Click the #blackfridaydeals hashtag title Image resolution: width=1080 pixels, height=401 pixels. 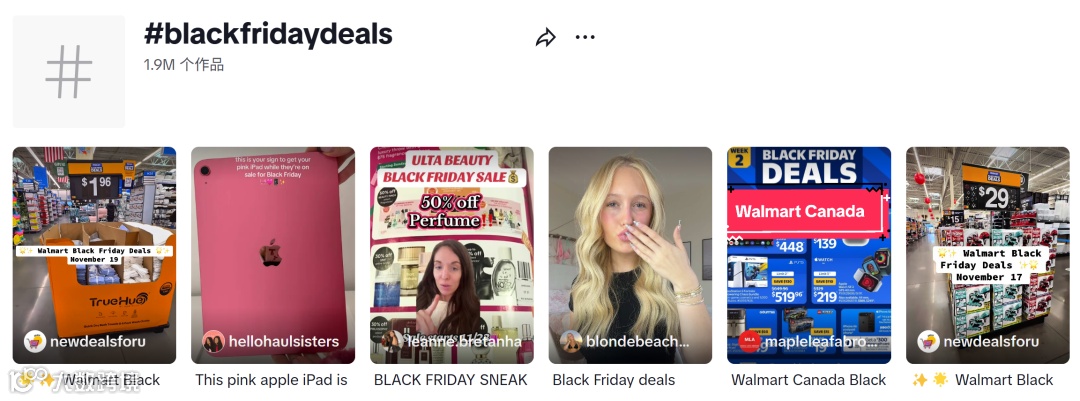point(268,33)
